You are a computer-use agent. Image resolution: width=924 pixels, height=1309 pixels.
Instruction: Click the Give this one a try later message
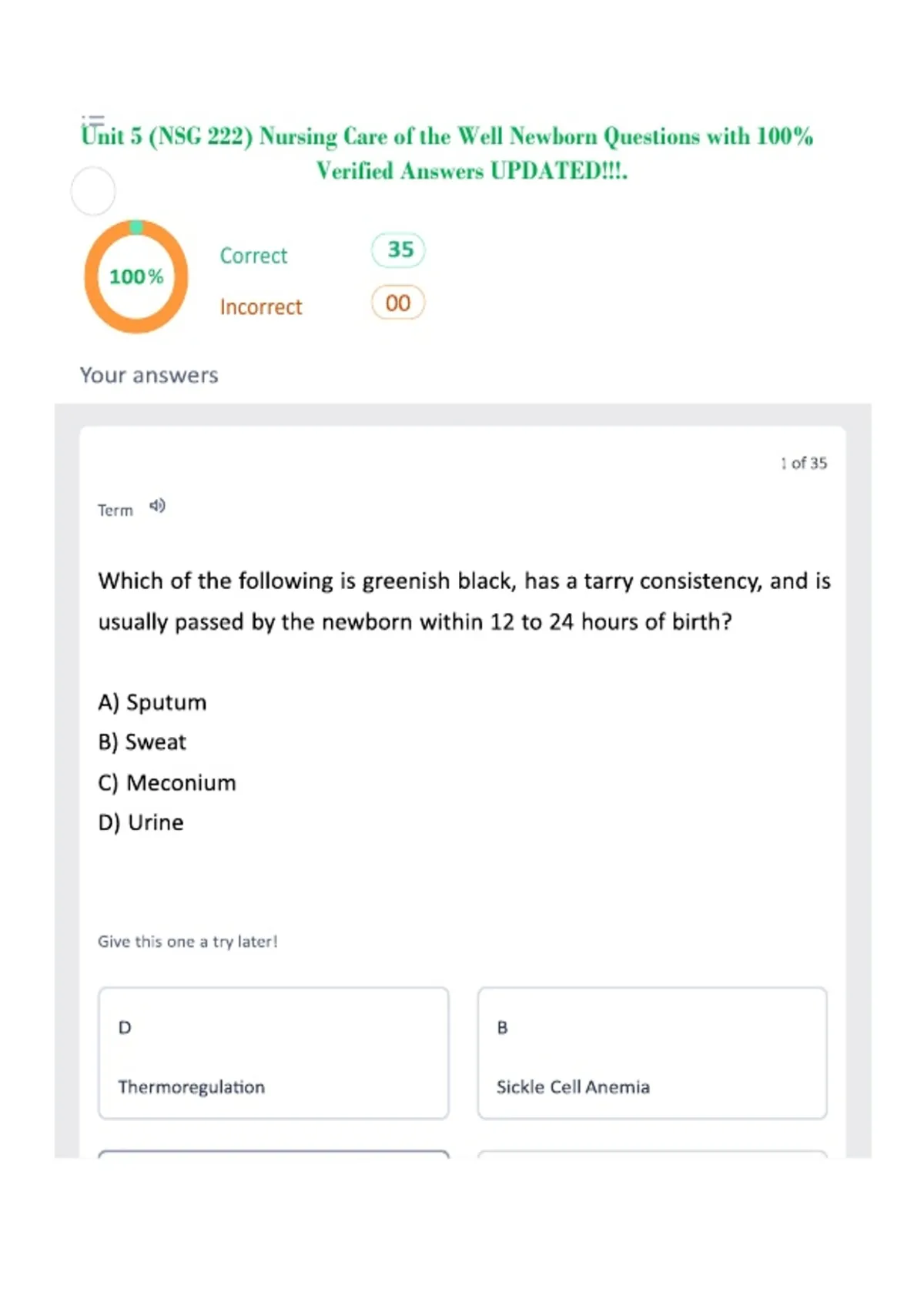pyautogui.click(x=188, y=941)
